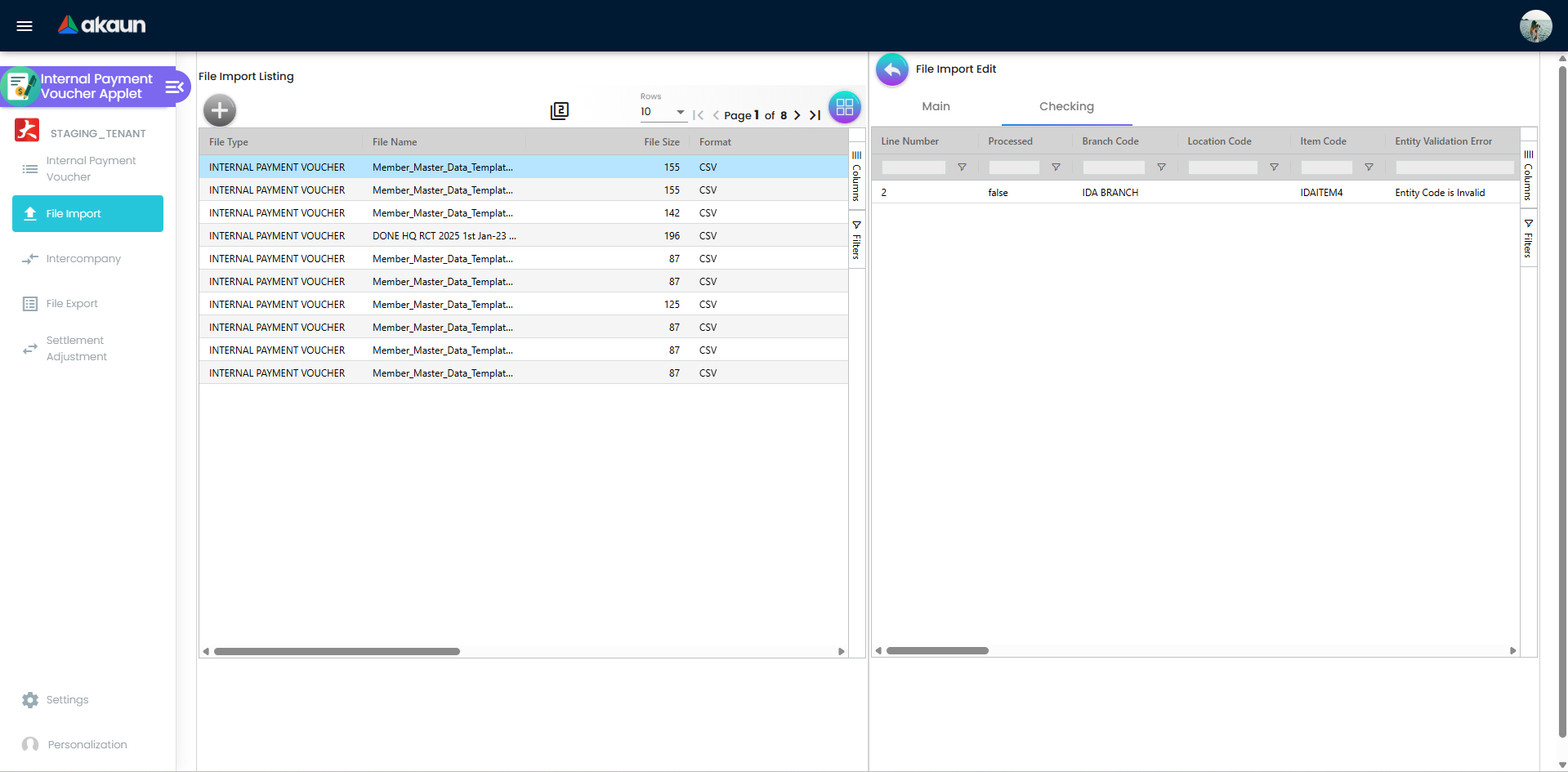The image size is (1568, 772).
Task: Toggle the Processed column filter funnel
Action: pyautogui.click(x=1055, y=167)
